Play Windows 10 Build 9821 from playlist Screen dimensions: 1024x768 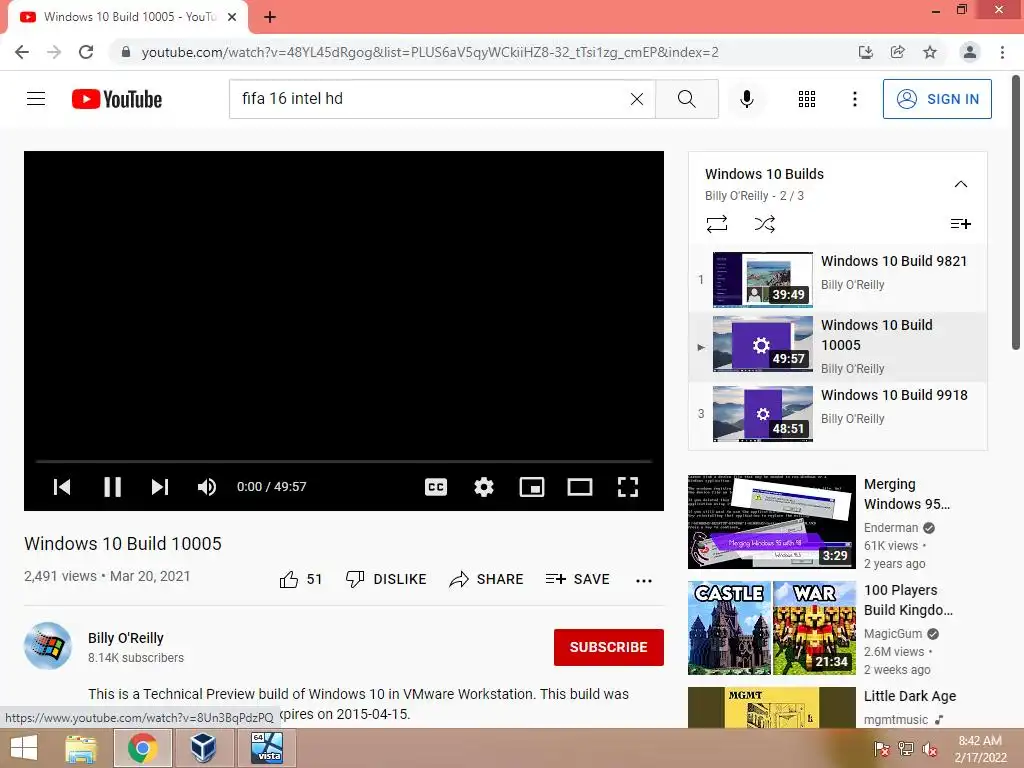[x=838, y=280]
